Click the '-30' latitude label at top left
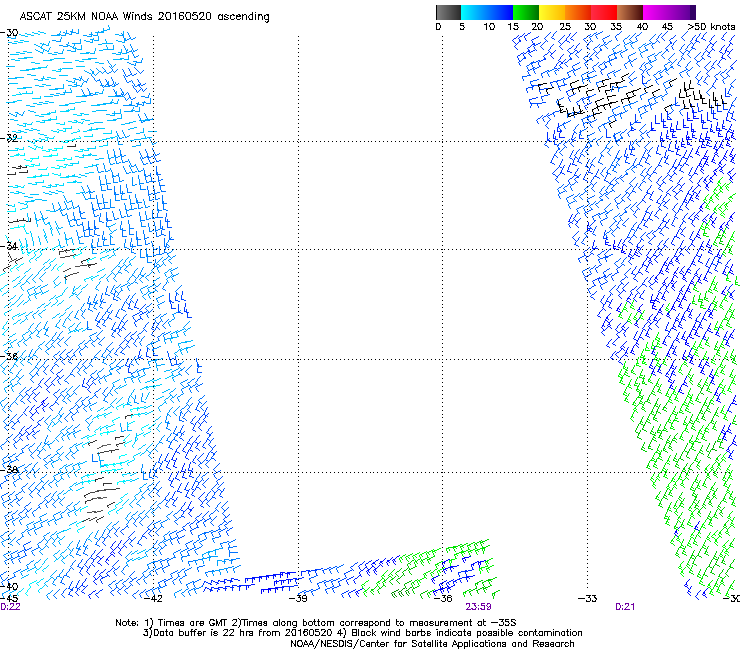 click(x=9, y=33)
